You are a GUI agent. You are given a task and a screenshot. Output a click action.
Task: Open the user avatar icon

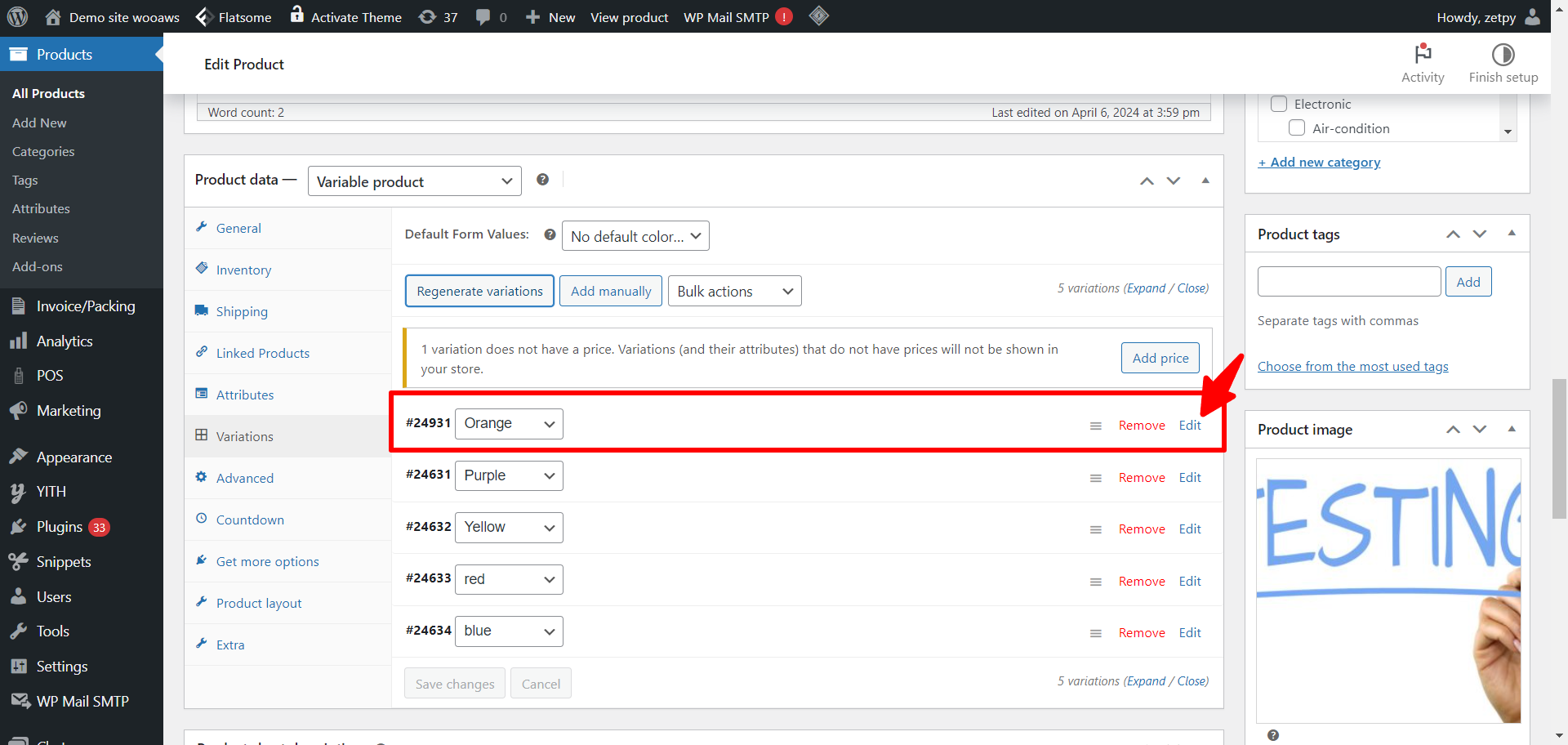click(x=1533, y=16)
